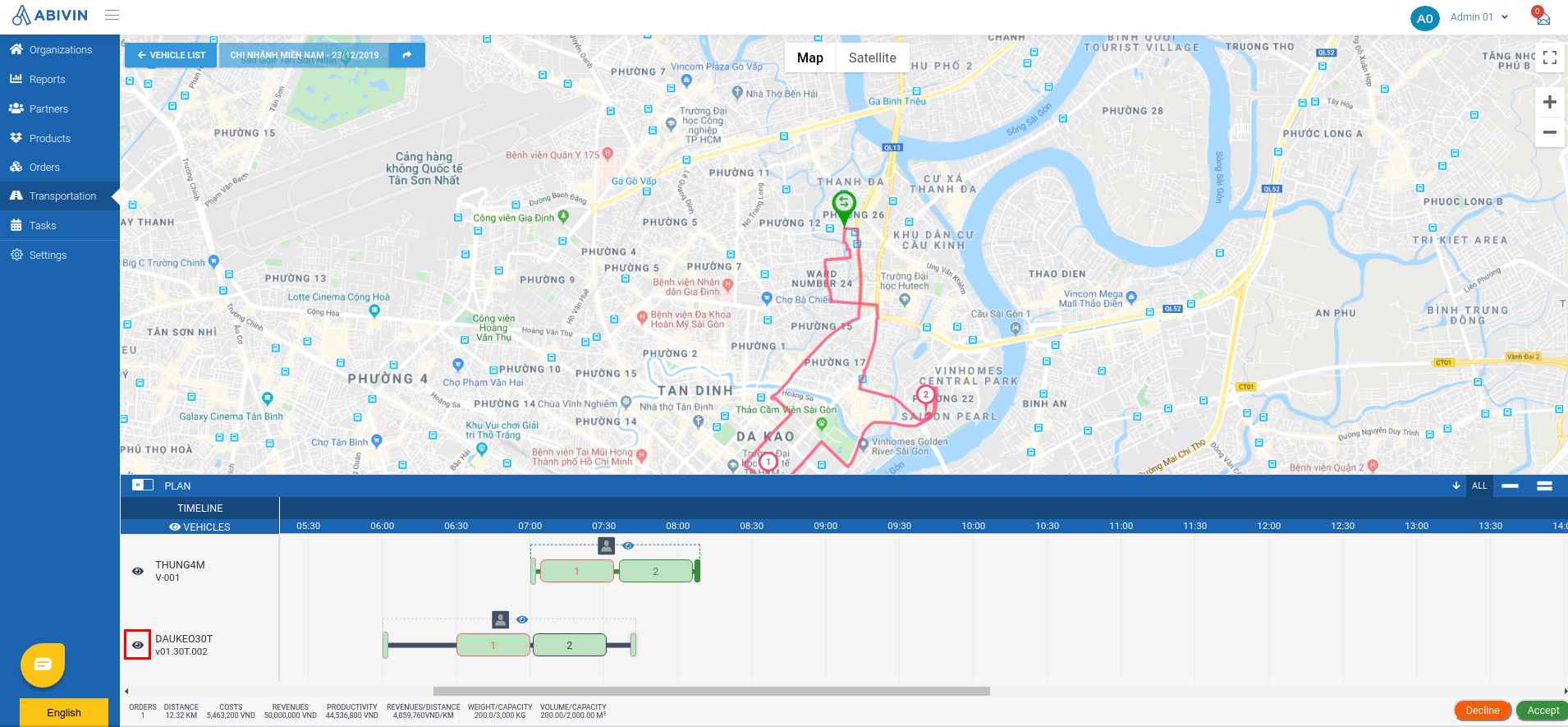Switch to double-row timeline view
Viewport: 1568px width, 727px height.
click(x=1544, y=485)
